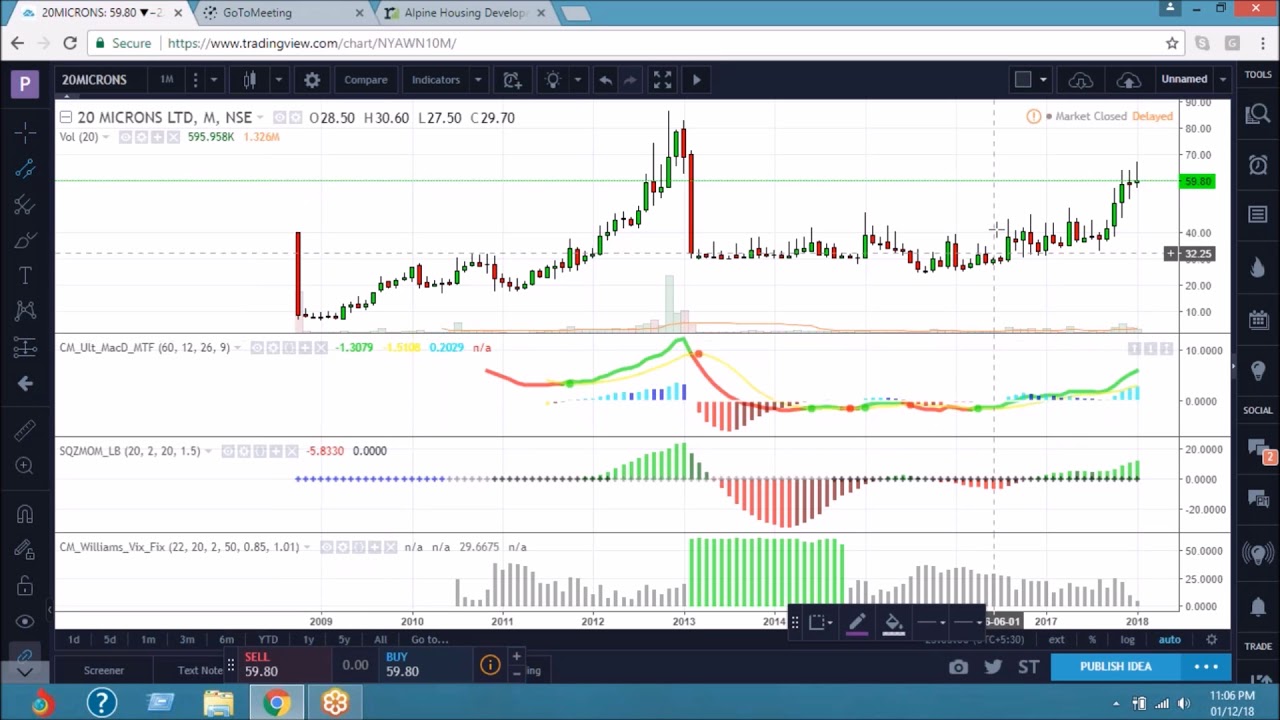Viewport: 1280px width, 720px height.
Task: Open the Screener bottom tab
Action: pyautogui.click(x=104, y=670)
